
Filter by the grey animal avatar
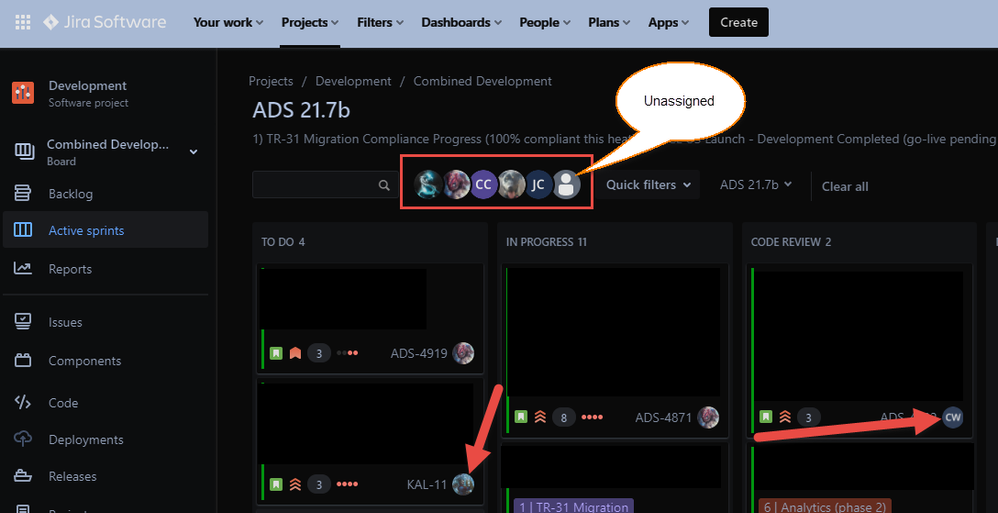point(511,185)
